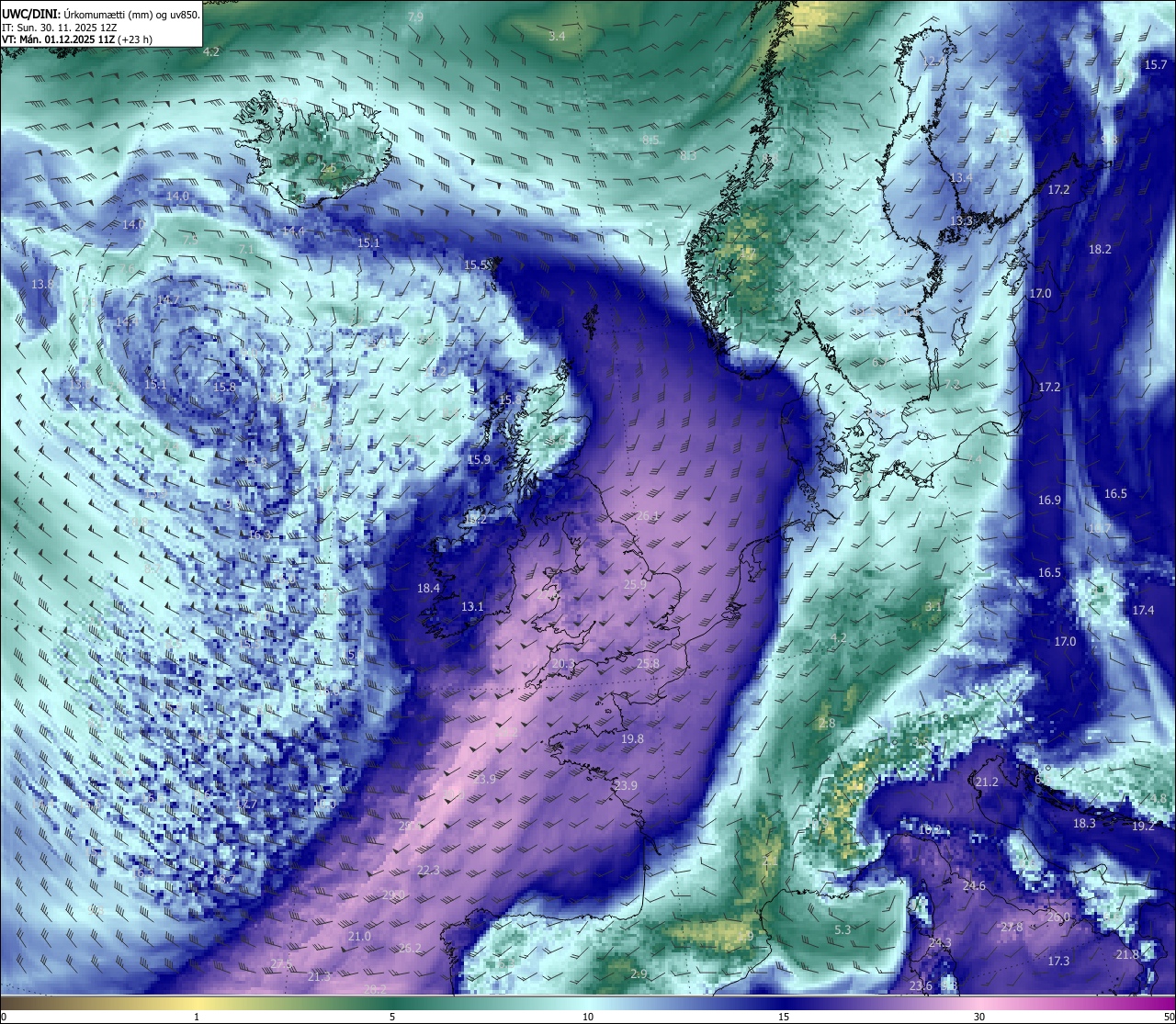Click the 1 tick on the colour scale
1176x1024 pixels.
point(197,1016)
